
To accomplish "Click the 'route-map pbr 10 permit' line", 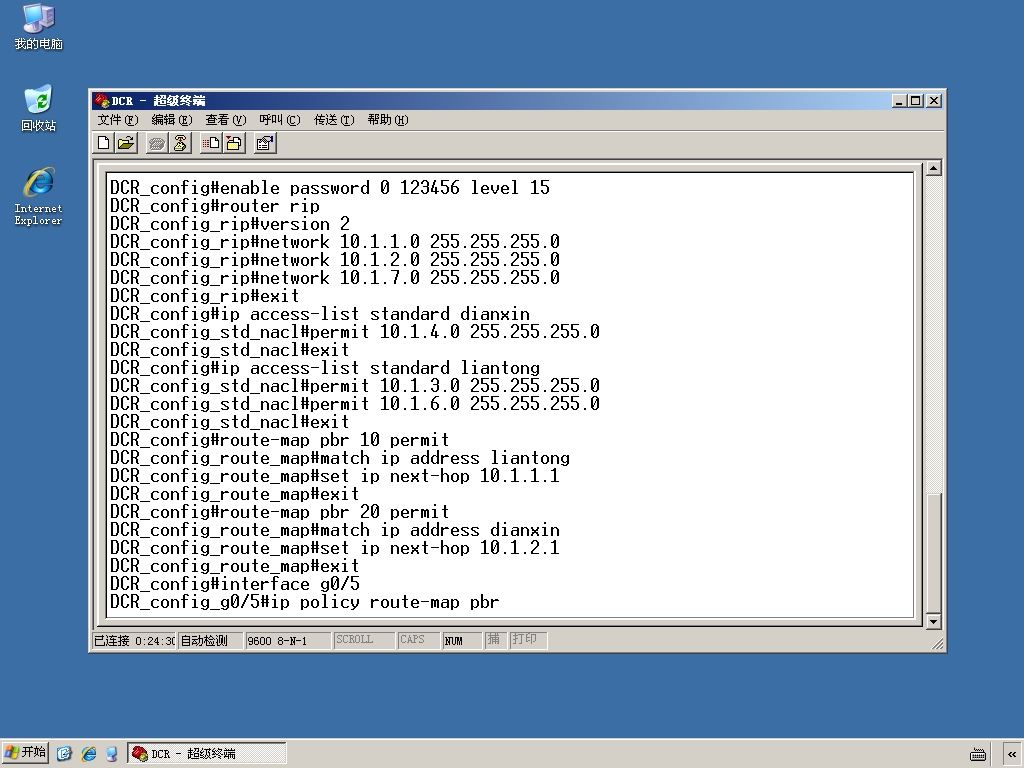I will (x=280, y=440).
